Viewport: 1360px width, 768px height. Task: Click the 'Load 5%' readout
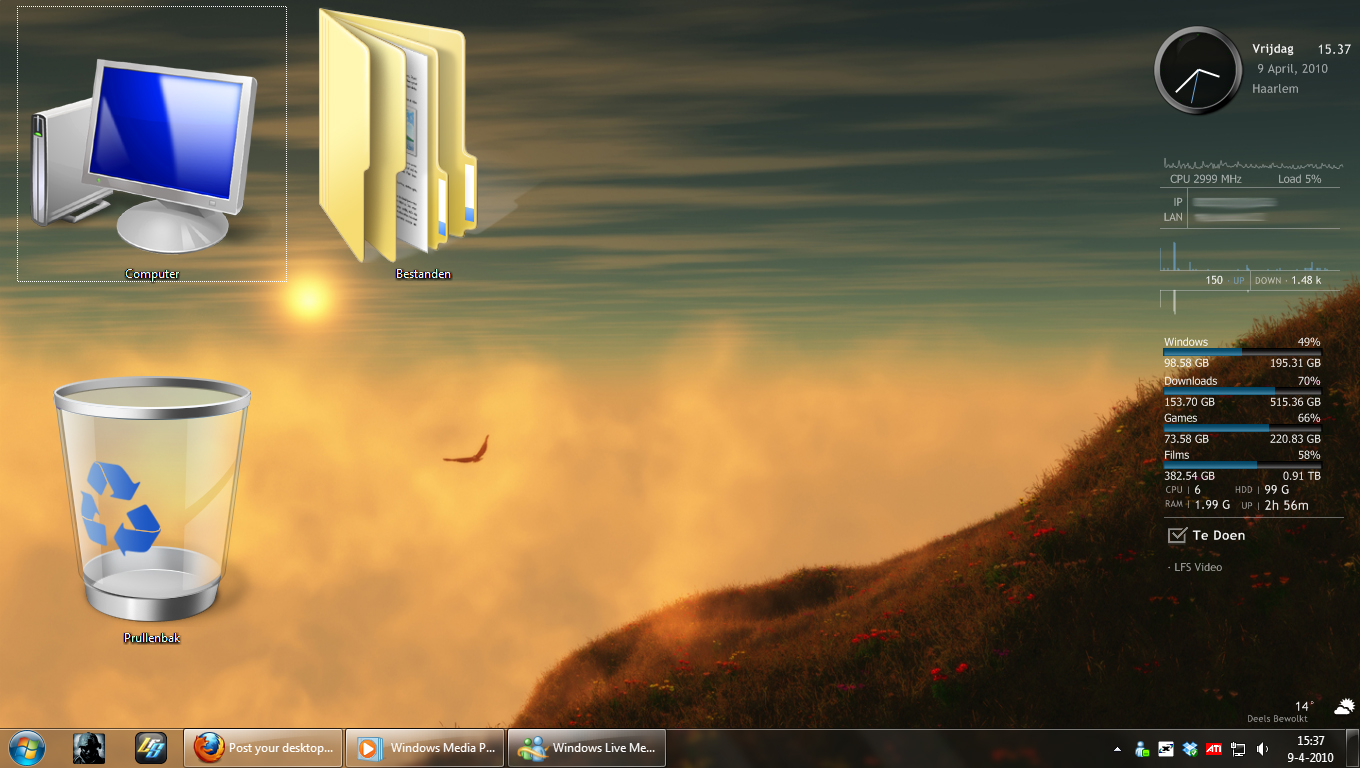coord(1299,179)
